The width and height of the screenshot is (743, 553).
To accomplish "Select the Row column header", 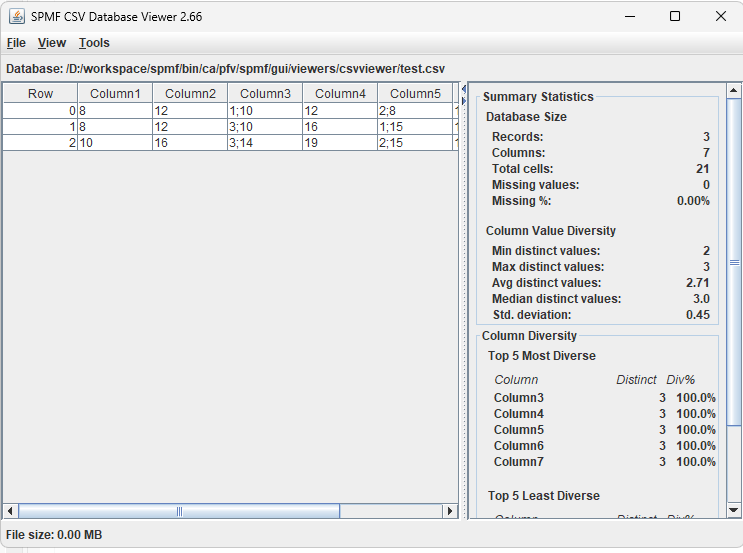I will (x=40, y=93).
